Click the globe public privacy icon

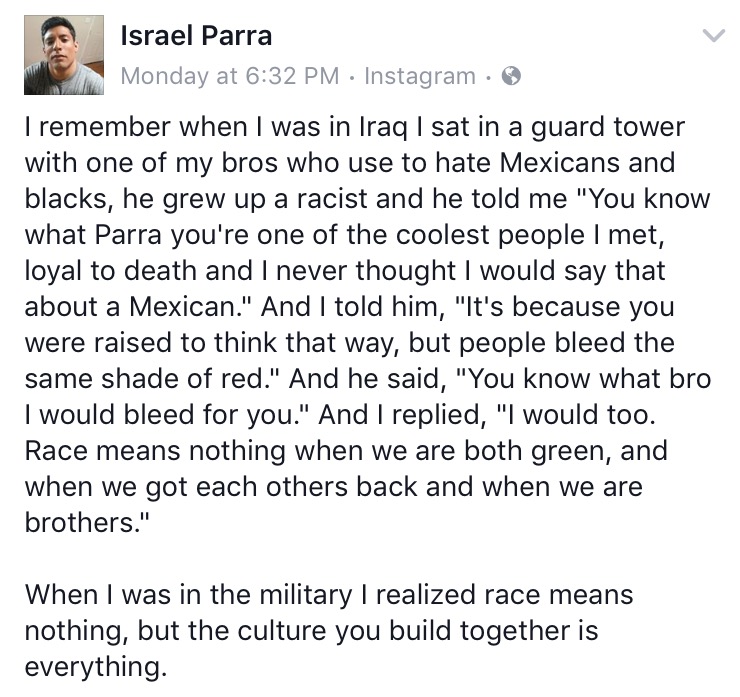coord(510,75)
